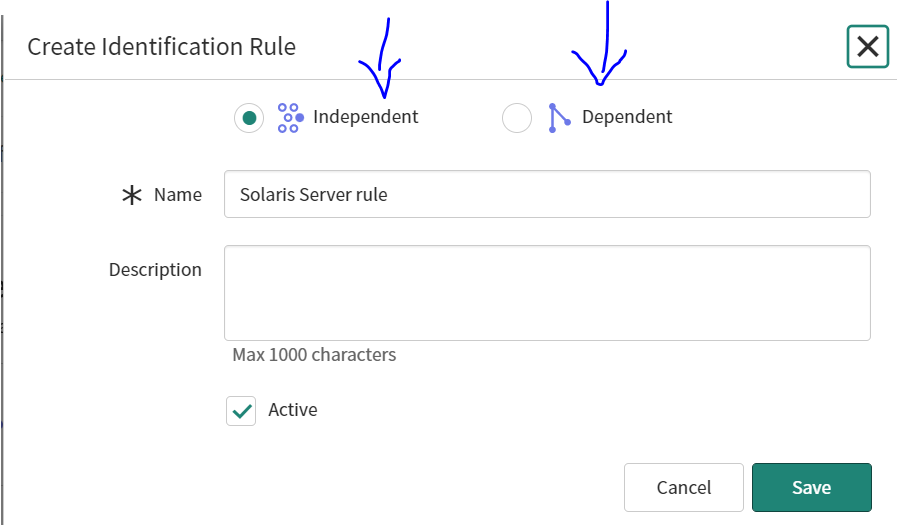Click inside the empty Description text area
This screenshot has width=898, height=526.
pyautogui.click(x=547, y=293)
